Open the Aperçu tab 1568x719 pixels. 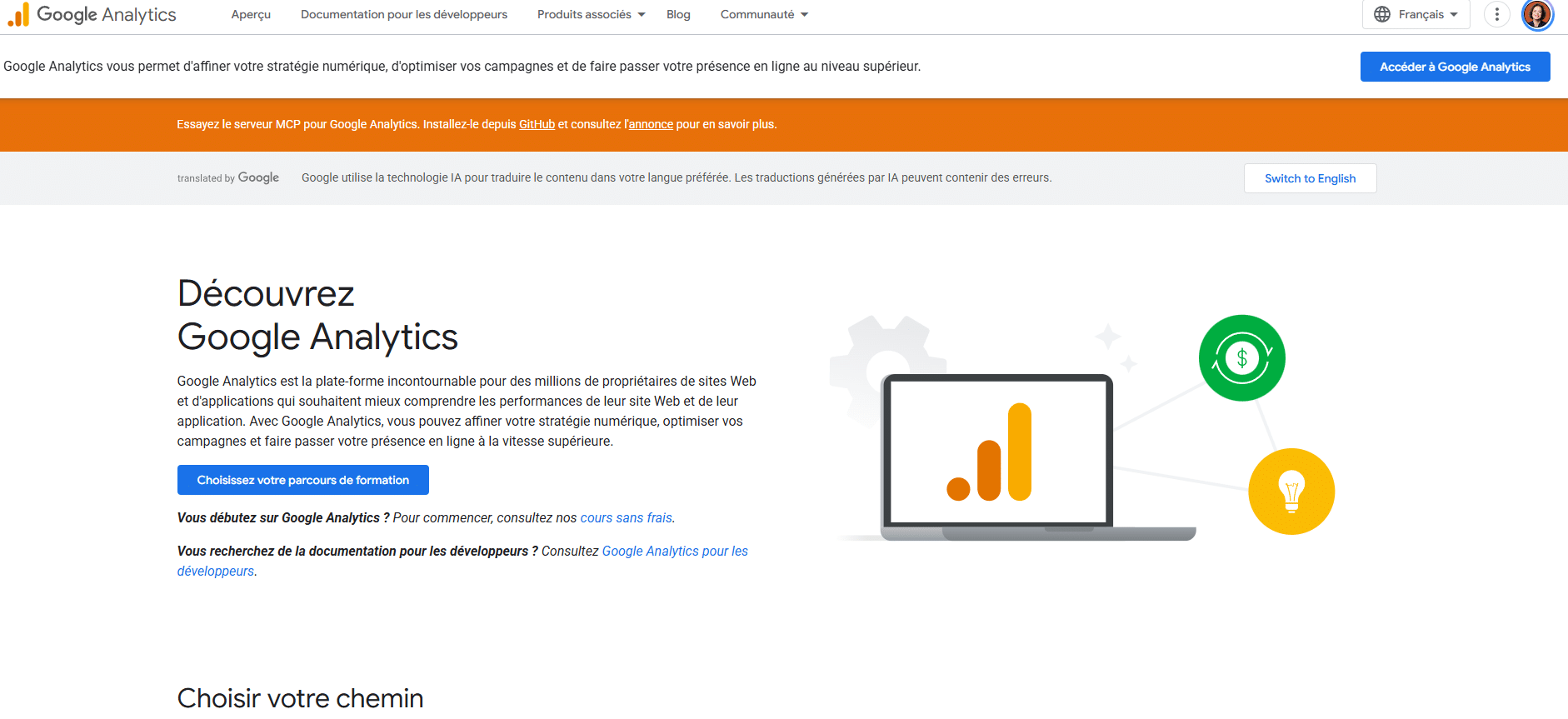[251, 14]
